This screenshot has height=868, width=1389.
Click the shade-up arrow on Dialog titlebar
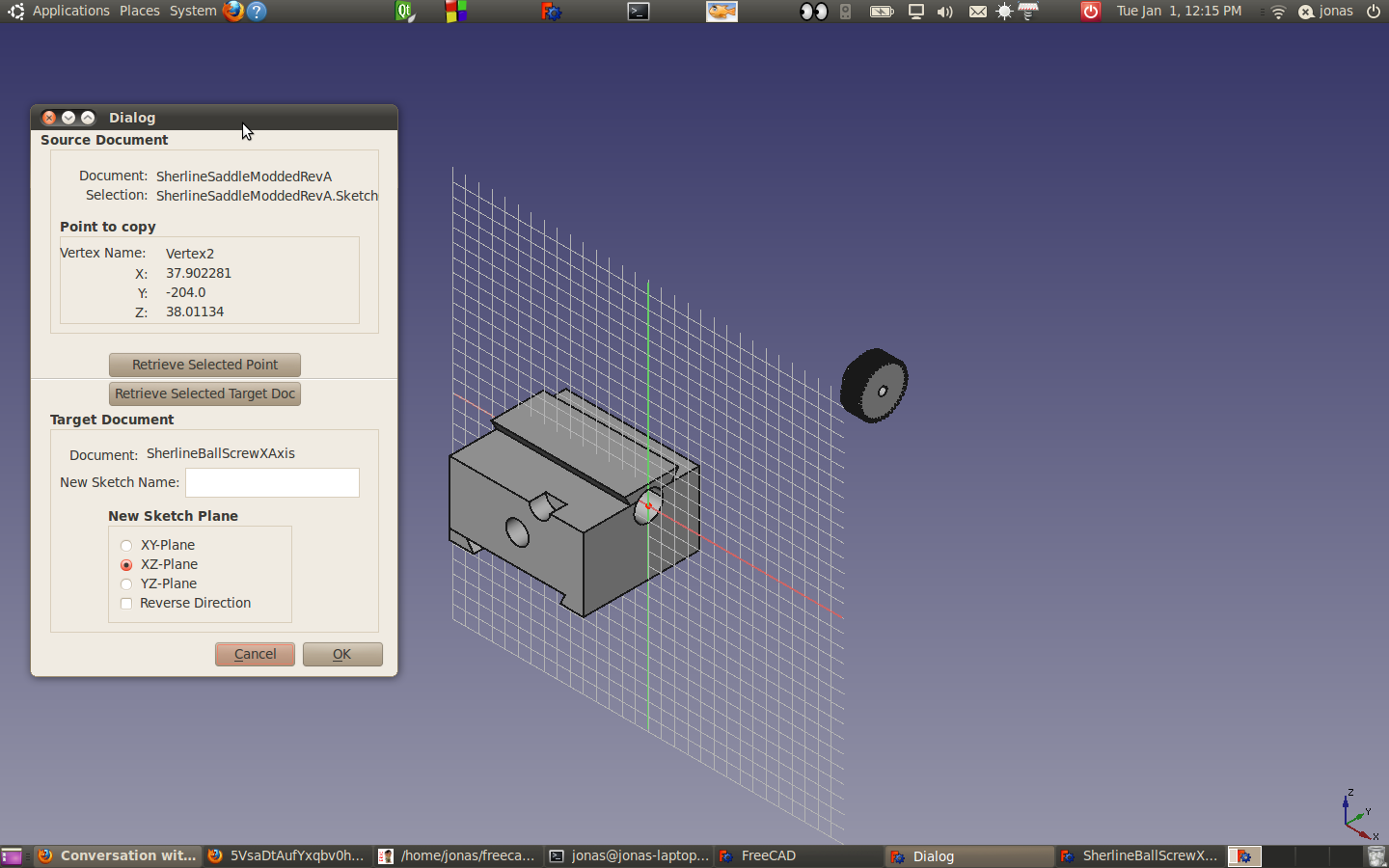[88, 117]
